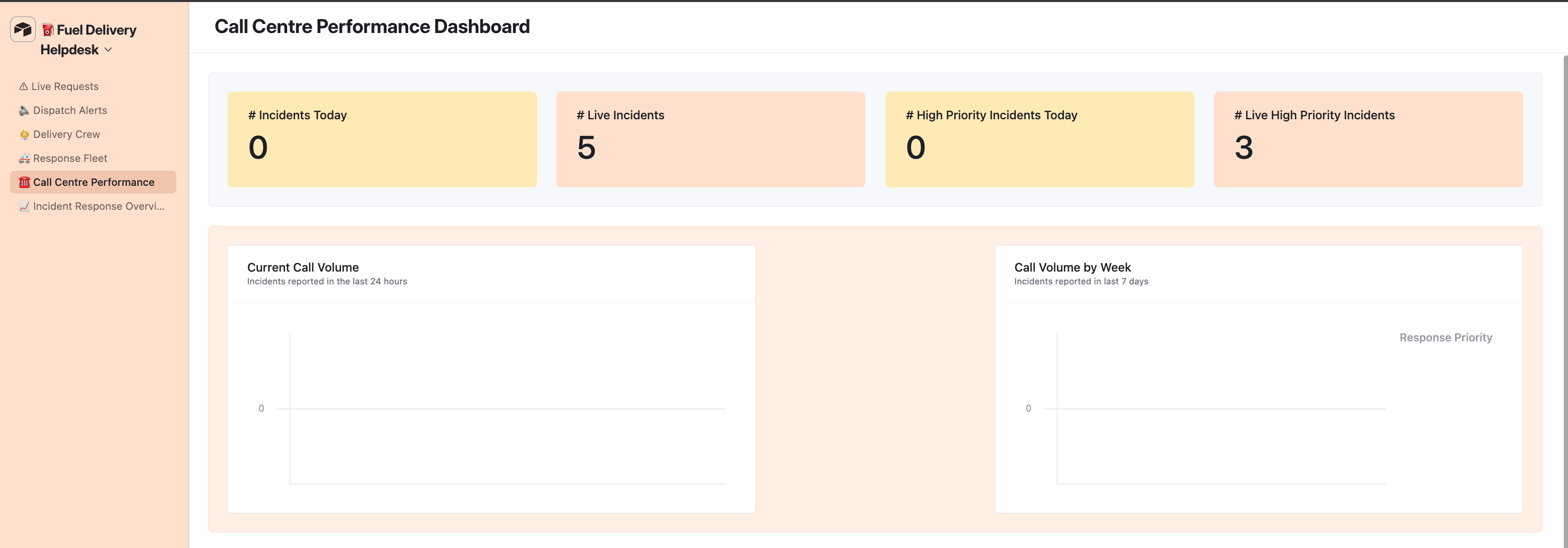
Task: Click the High Priority Incidents Today value 0
Action: point(915,148)
